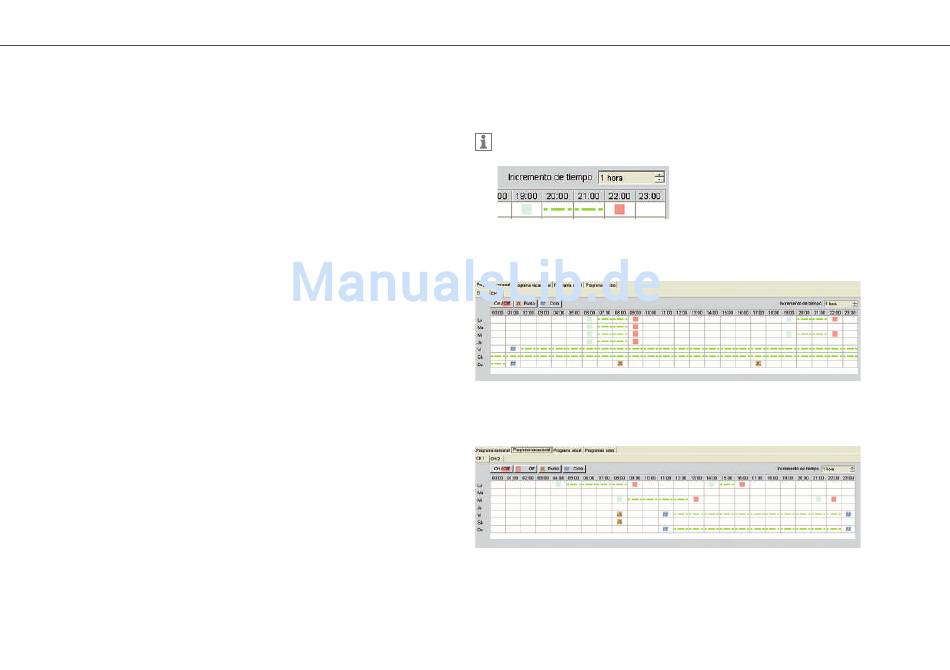The height and width of the screenshot is (670, 950).
Task: Click Ciclo button in middle schedule window
Action: pyautogui.click(x=550, y=303)
